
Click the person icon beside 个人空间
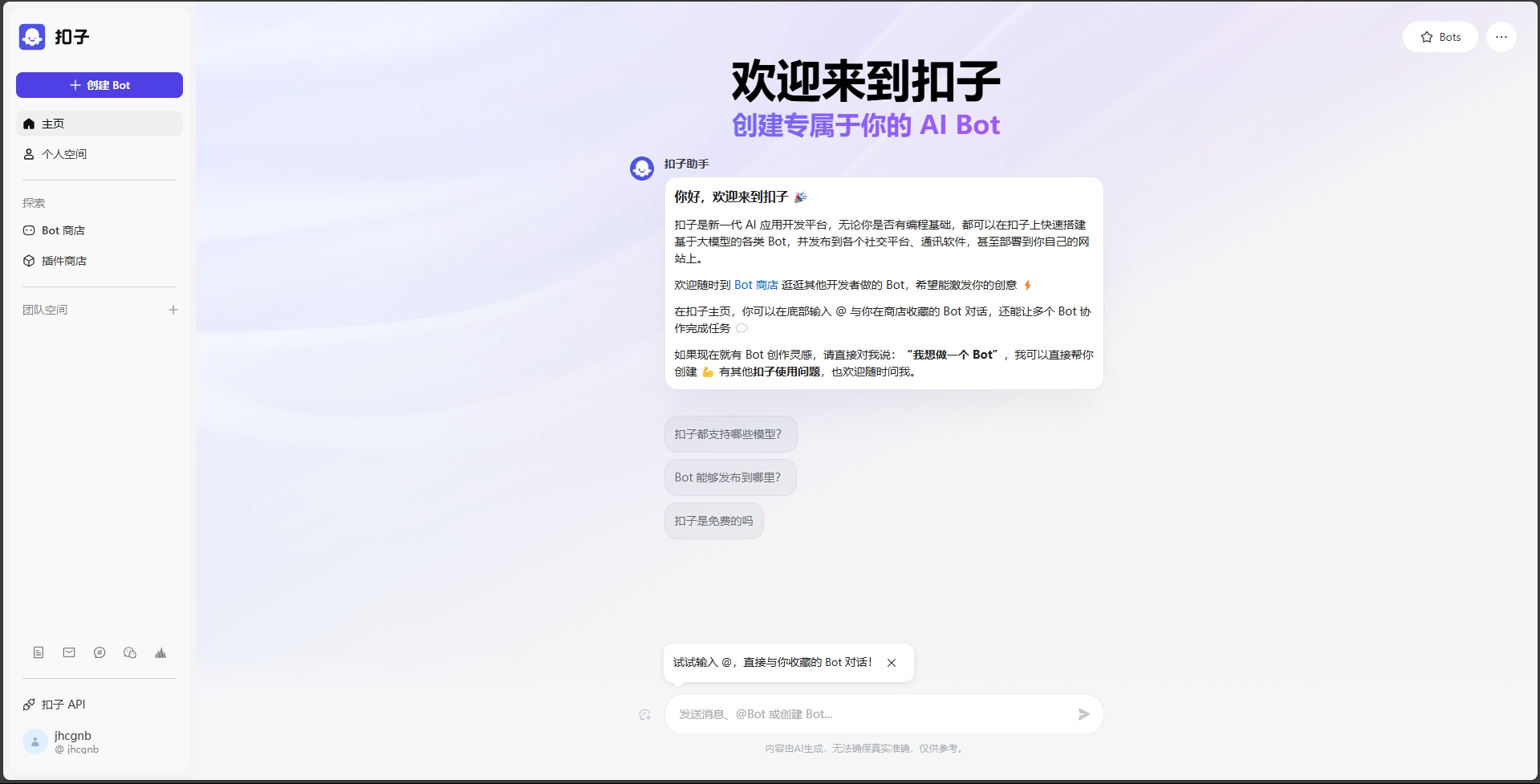pos(29,154)
